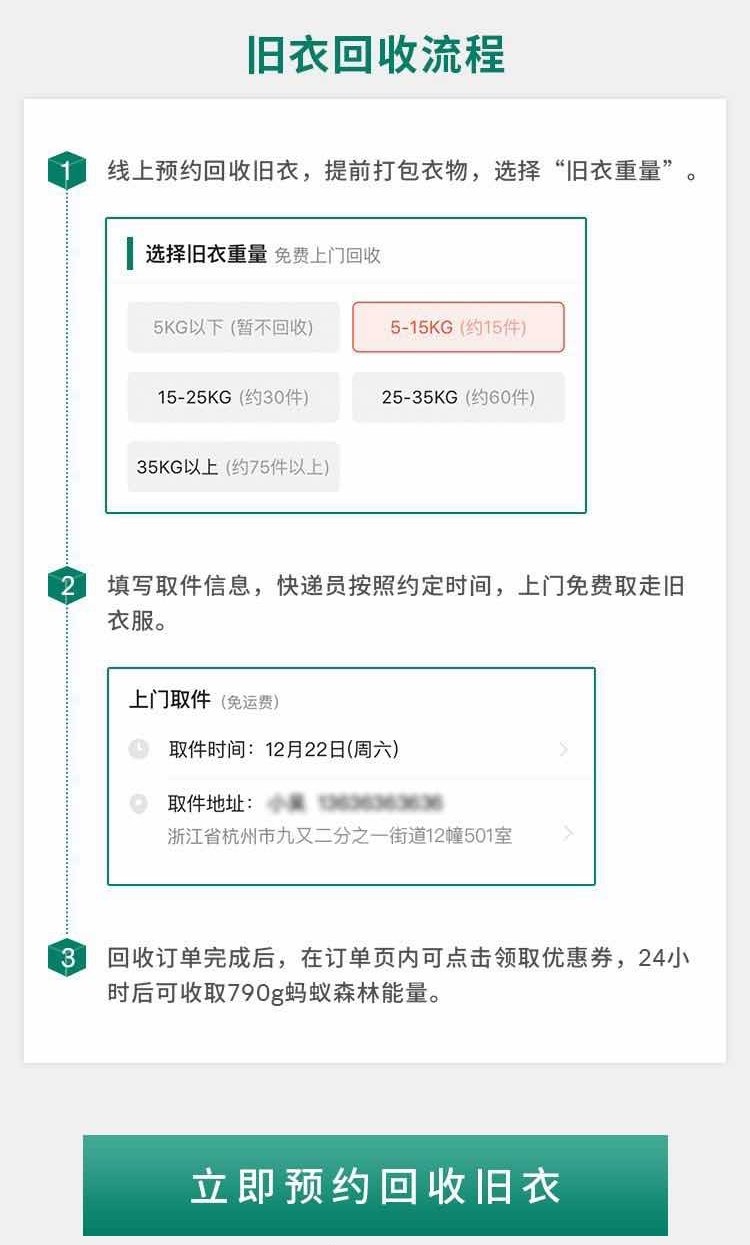Image resolution: width=750 pixels, height=1245 pixels.
Task: Choose the 35KG以上 weight option
Action: (x=233, y=467)
